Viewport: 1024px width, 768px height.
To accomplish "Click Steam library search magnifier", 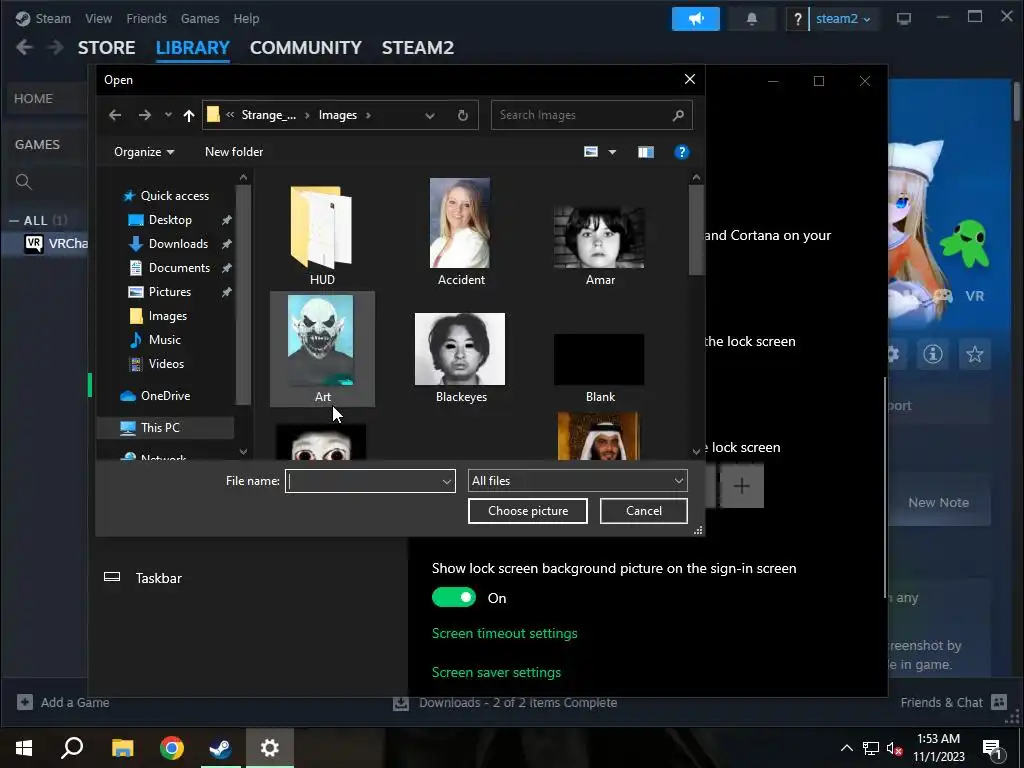I will point(24,182).
